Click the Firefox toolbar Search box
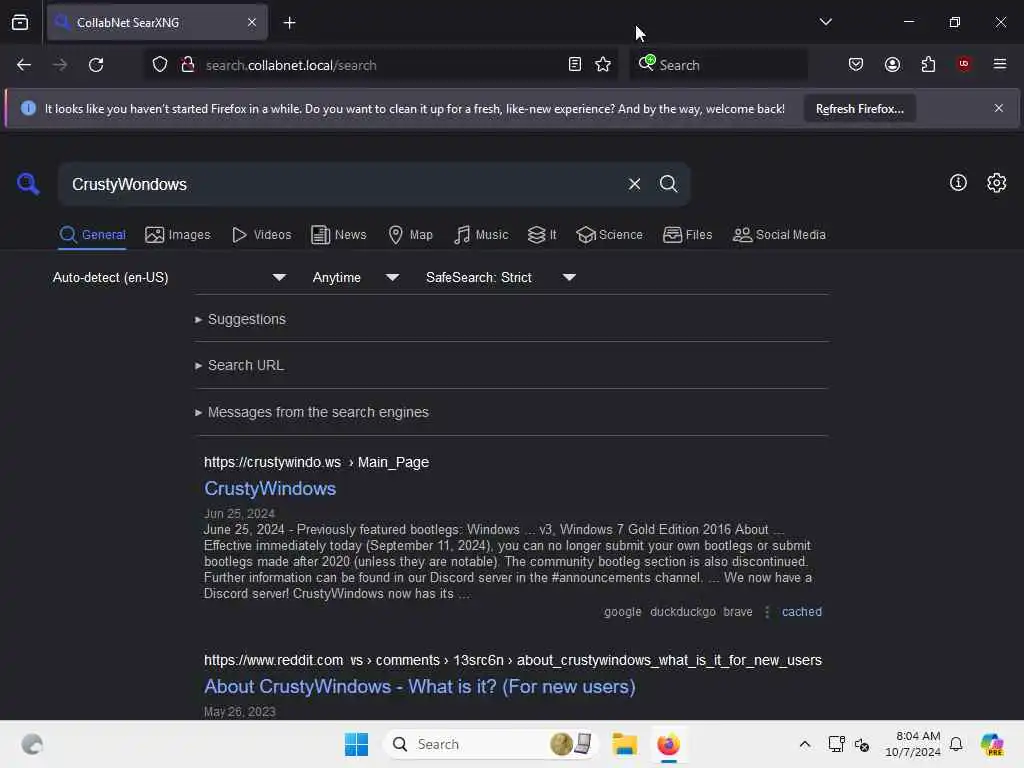Screen dimensions: 1024x768 (x=718, y=65)
